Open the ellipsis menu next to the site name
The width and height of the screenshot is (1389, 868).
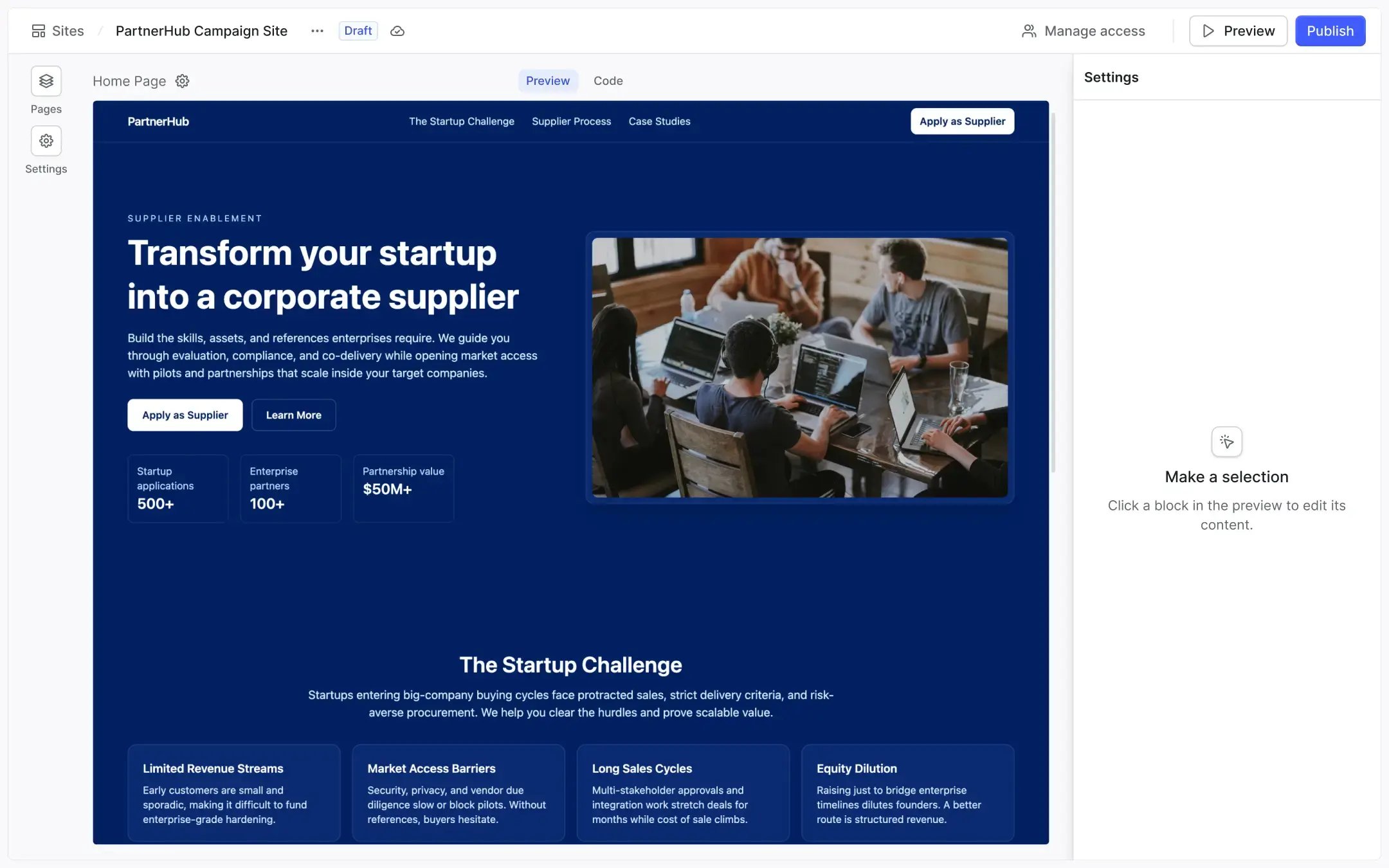click(x=316, y=30)
